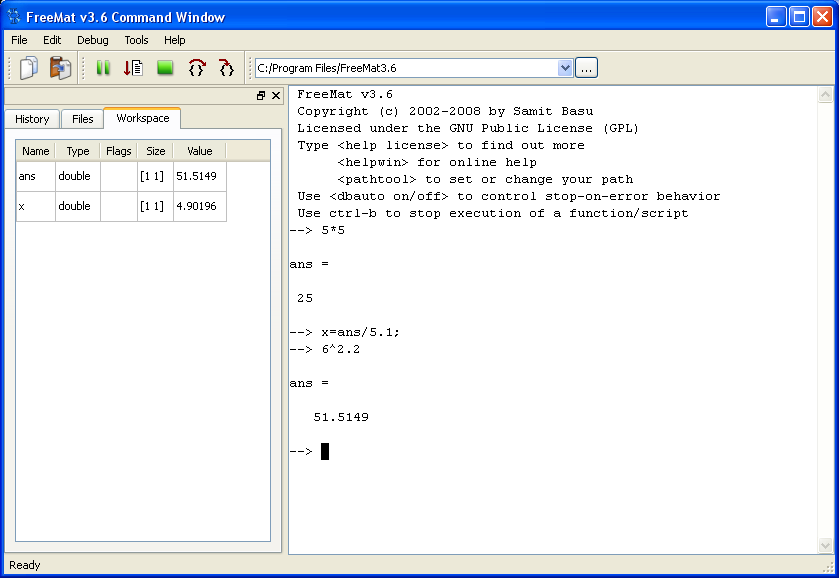839x578 pixels.
Task: Expand the working directory path dropdown
Action: click(565, 68)
